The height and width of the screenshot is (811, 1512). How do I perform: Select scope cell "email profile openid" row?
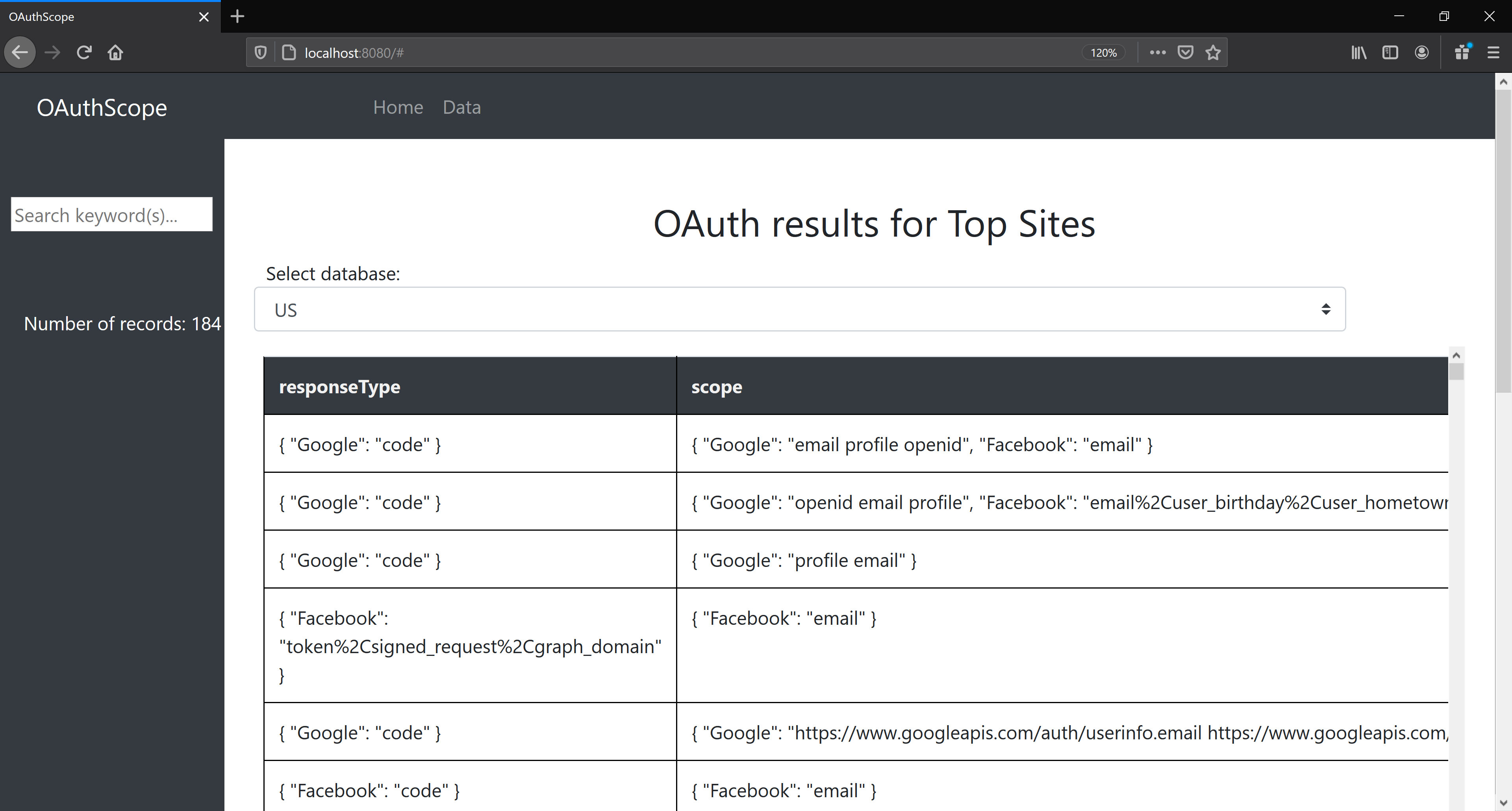pos(1062,444)
